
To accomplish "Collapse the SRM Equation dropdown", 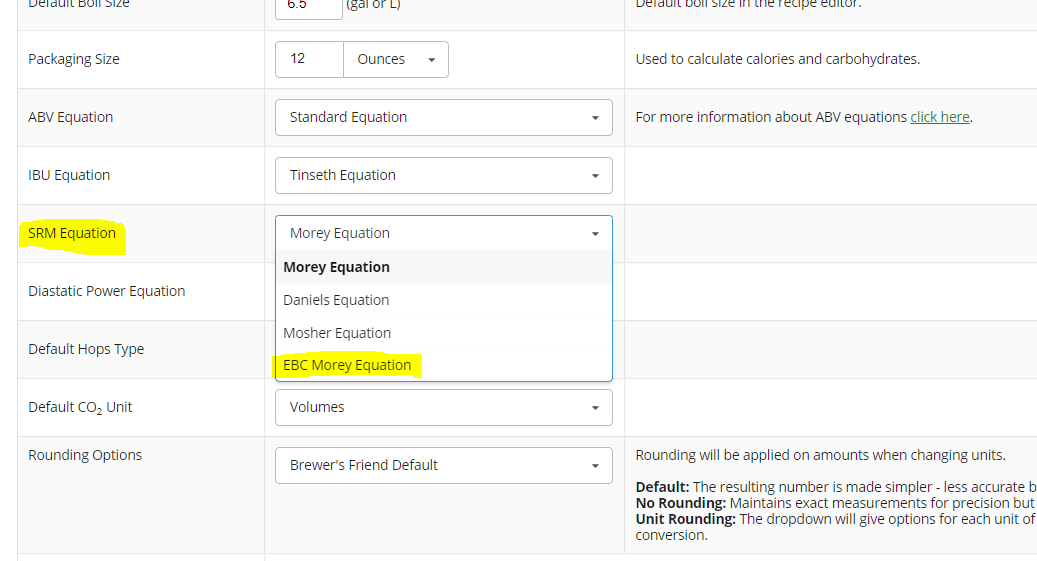I will pyautogui.click(x=443, y=233).
